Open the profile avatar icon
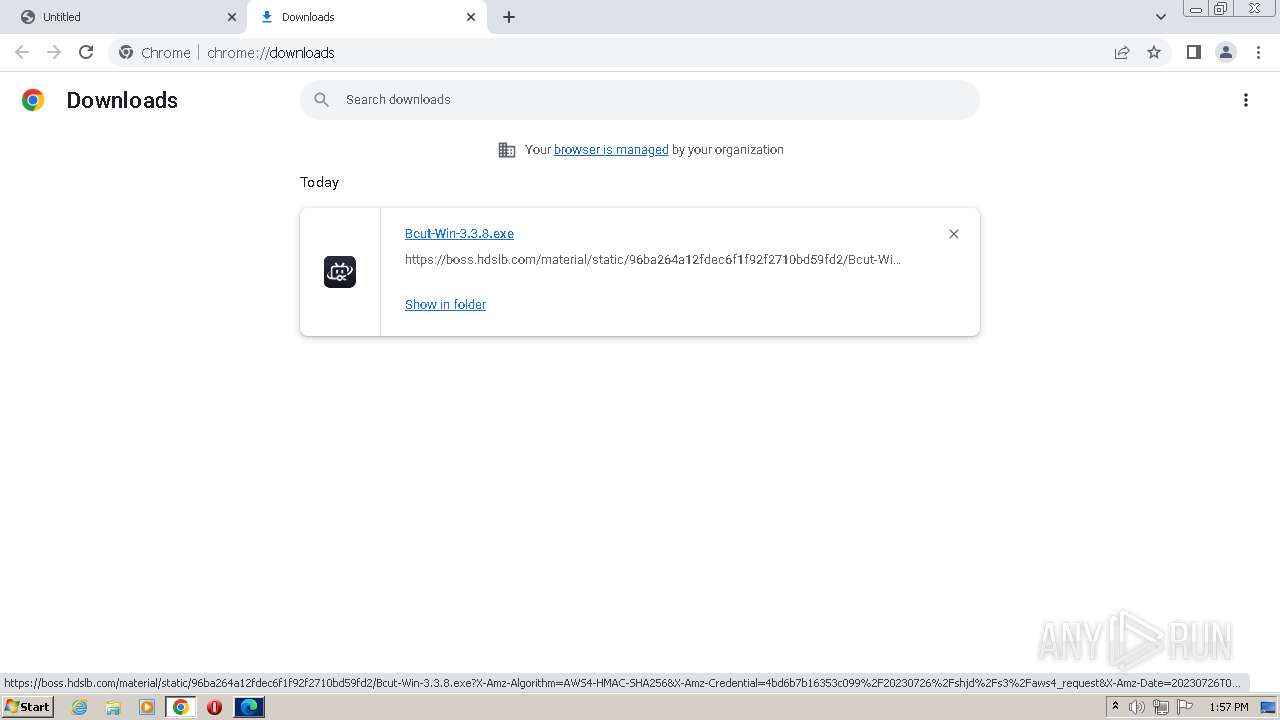 pos(1225,52)
